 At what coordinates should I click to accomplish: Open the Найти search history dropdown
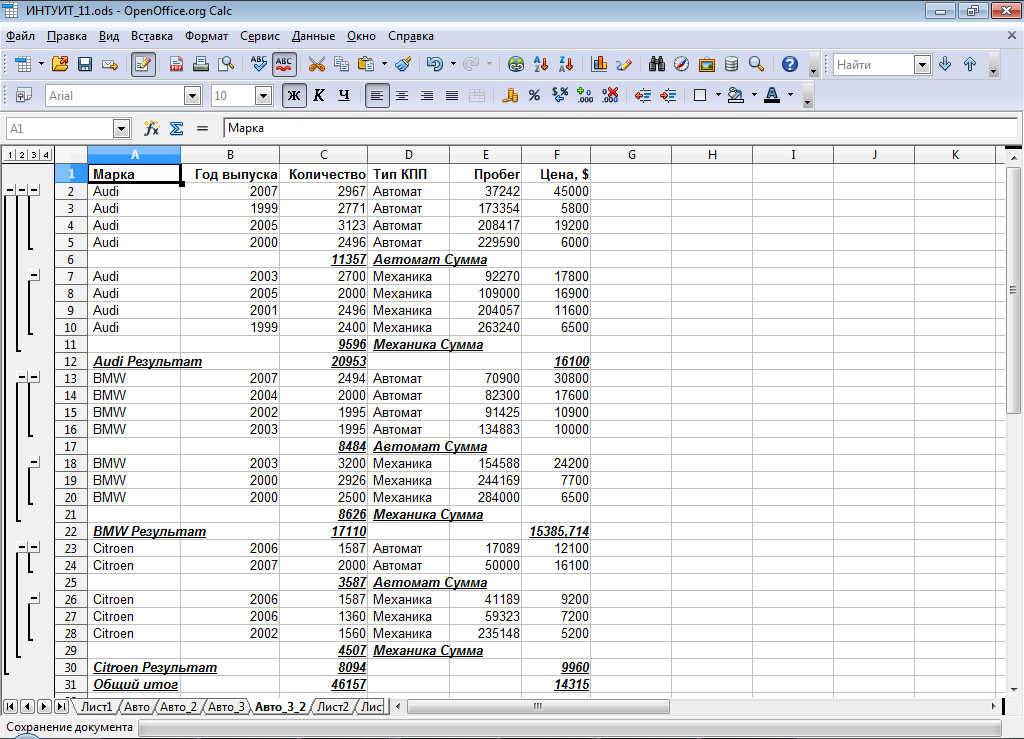coord(922,65)
